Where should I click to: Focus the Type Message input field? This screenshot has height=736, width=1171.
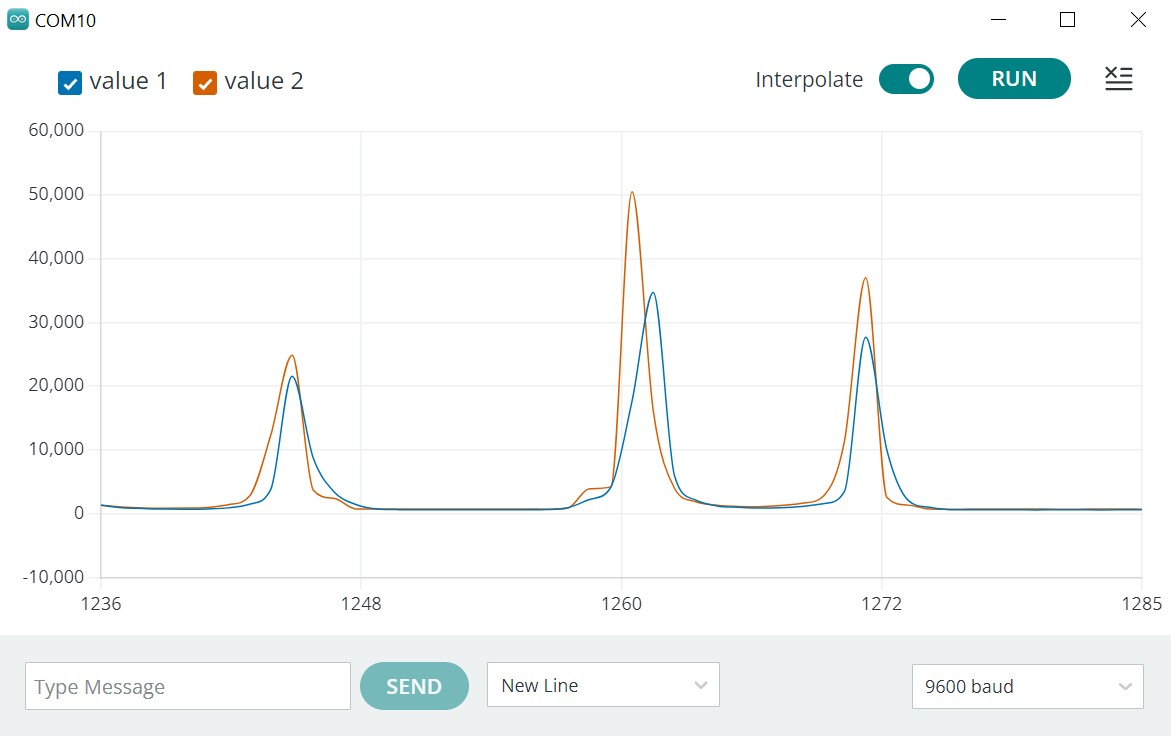(x=188, y=687)
